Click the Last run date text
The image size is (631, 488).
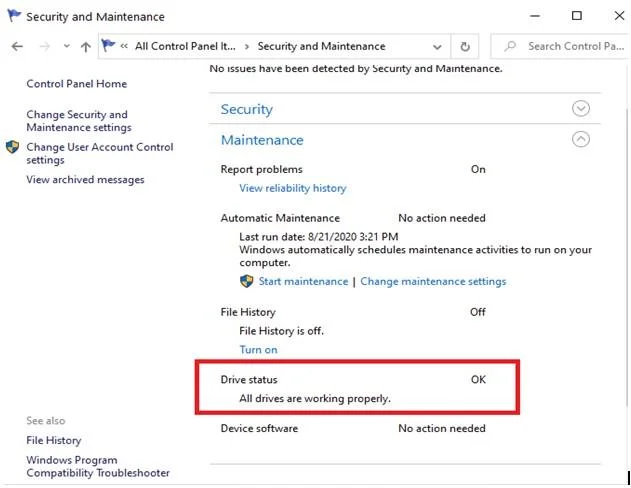point(319,237)
